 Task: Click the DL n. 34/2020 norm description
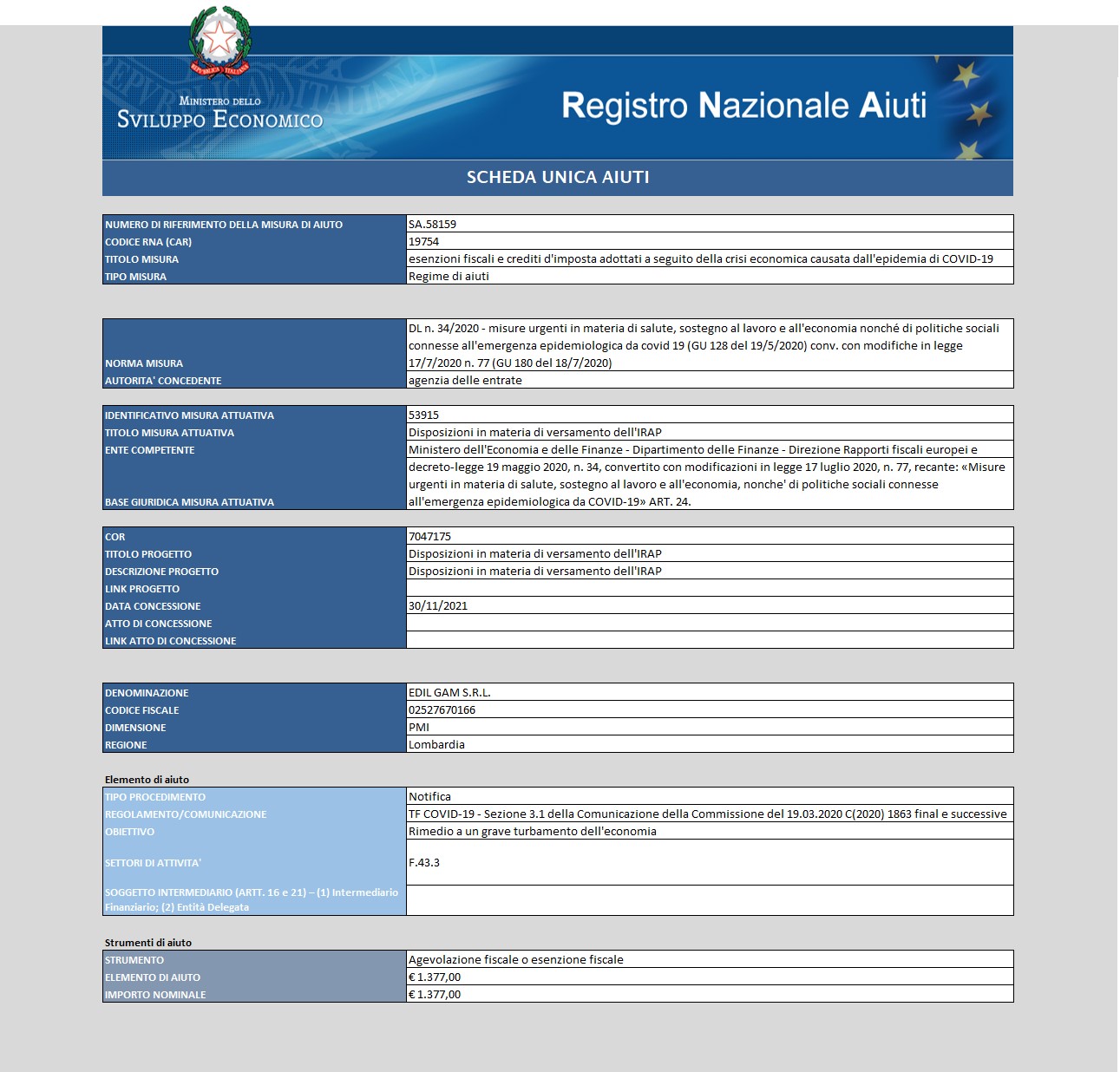[704, 345]
